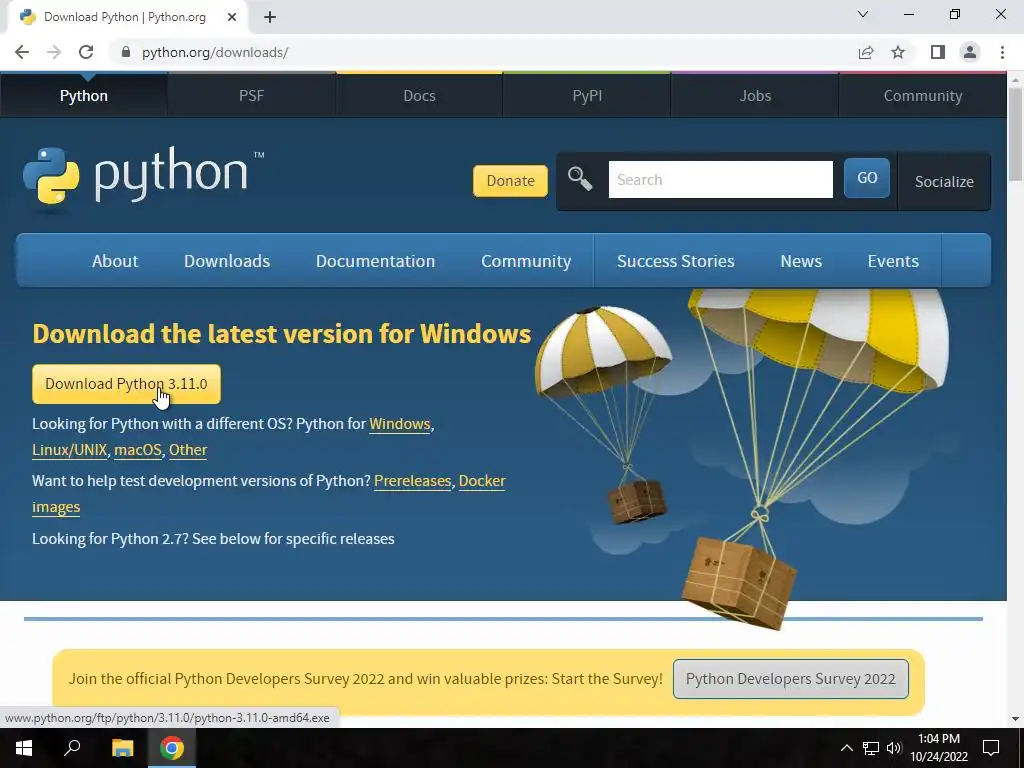
Task: Click the share page icon in address bar
Action: pyautogui.click(x=866, y=52)
